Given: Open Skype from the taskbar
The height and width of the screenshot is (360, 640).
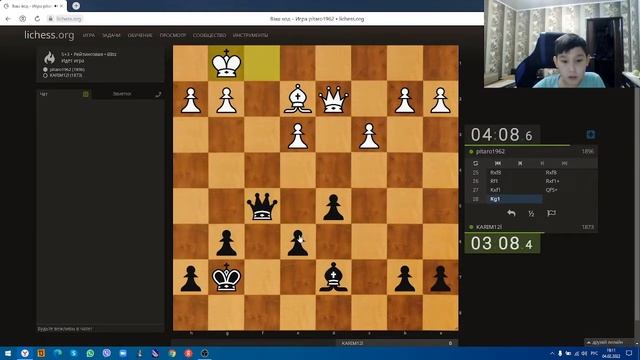Looking at the screenshot, I should coord(73,353).
